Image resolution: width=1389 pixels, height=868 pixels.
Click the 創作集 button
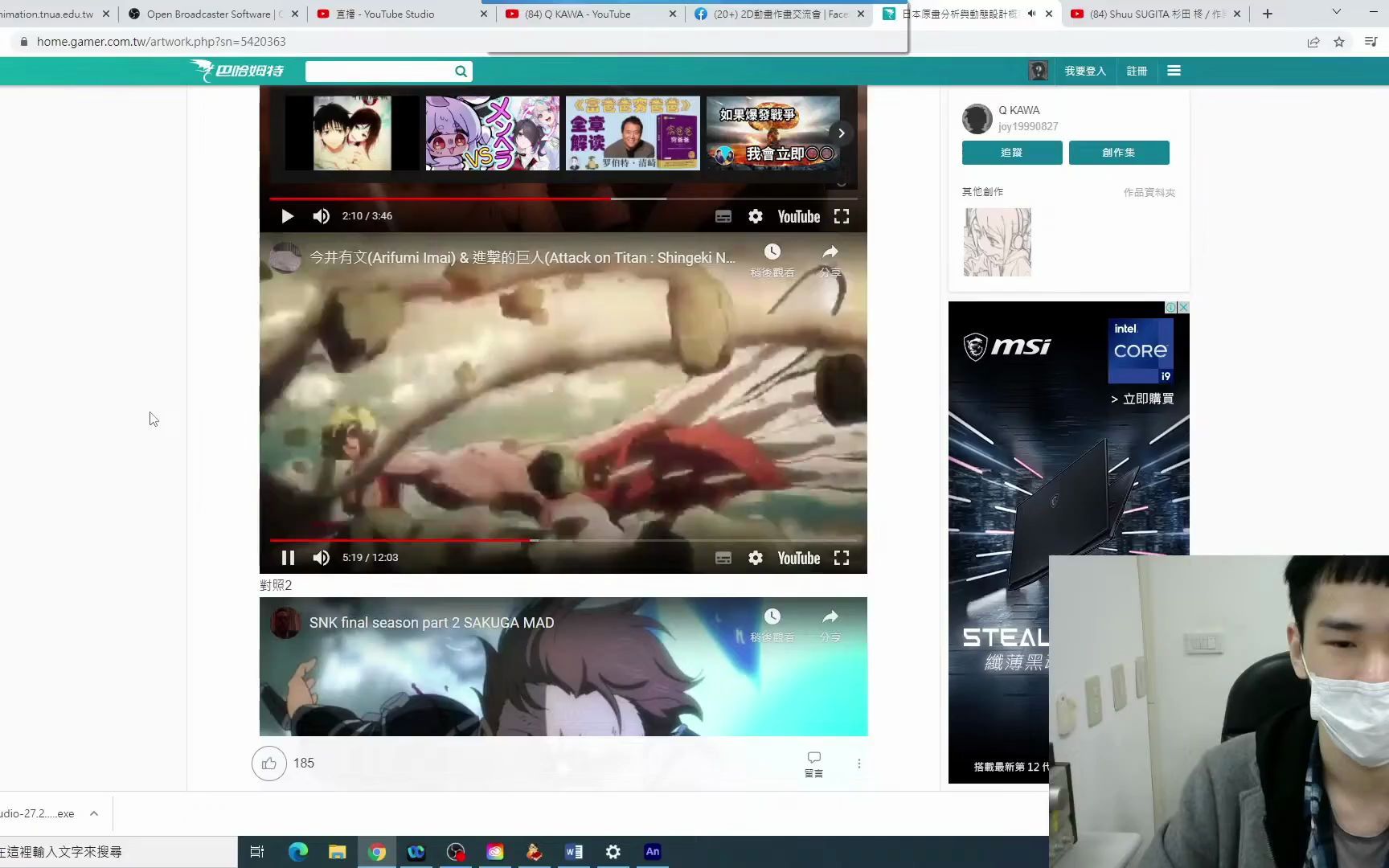tap(1118, 153)
